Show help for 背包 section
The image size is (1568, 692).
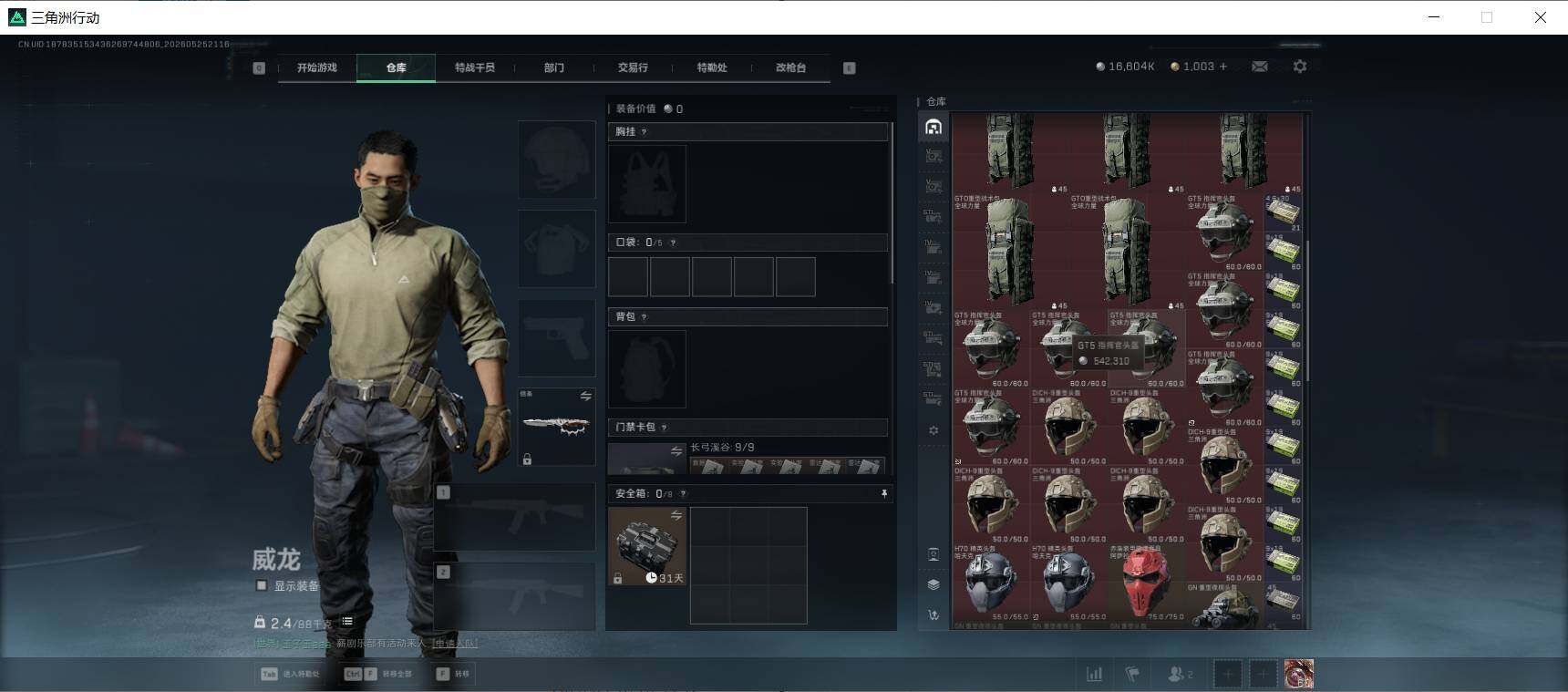point(644,316)
